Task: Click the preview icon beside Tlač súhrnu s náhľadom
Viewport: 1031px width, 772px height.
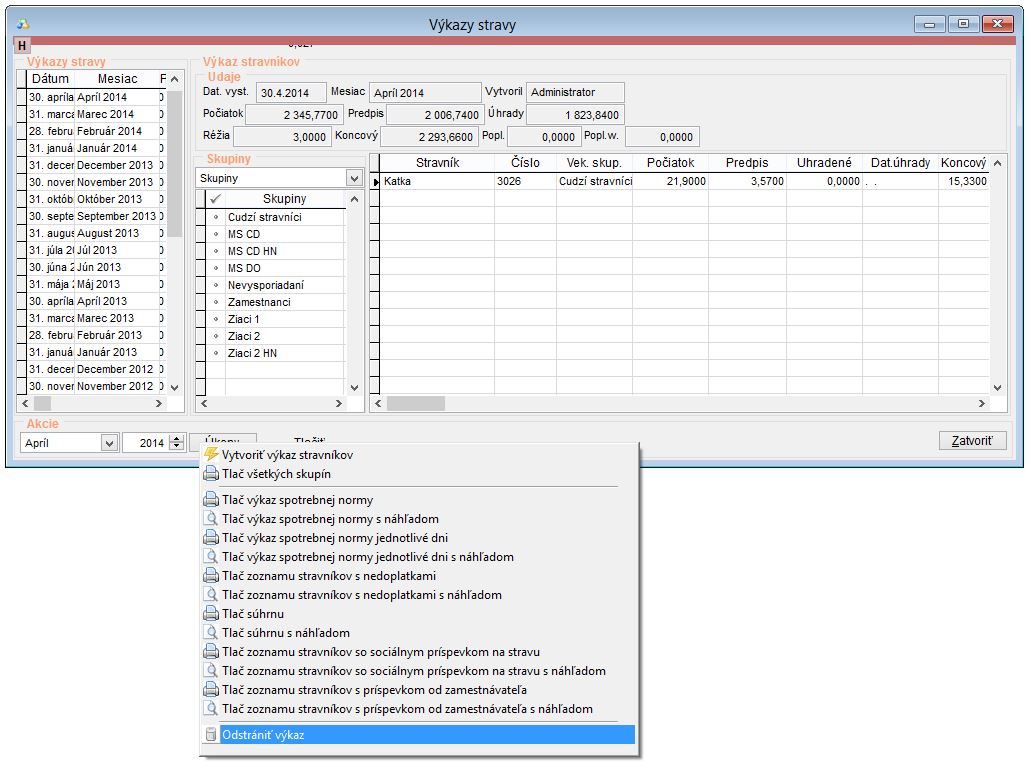Action: click(x=211, y=633)
